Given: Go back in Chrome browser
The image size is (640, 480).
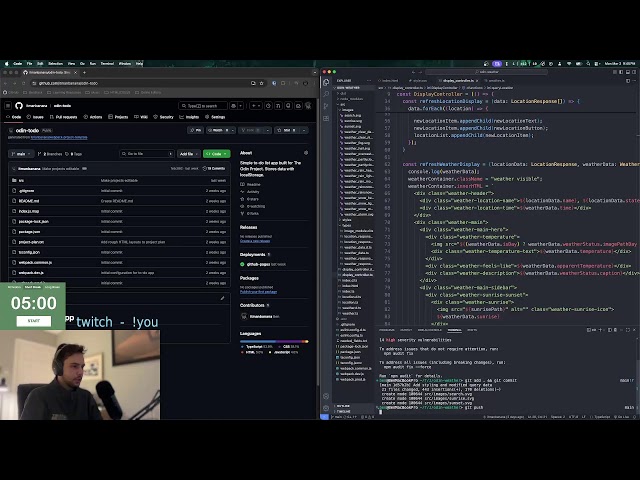Looking at the screenshot, I should pos(6,83).
